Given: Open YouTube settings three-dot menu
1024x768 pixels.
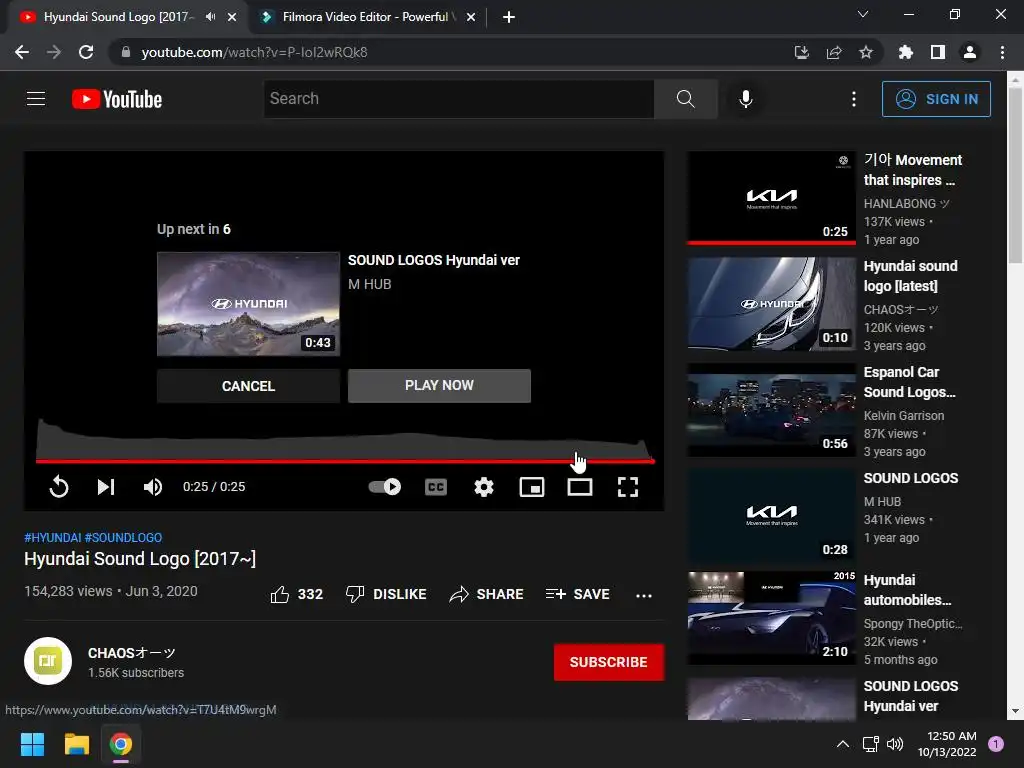Looking at the screenshot, I should click(x=854, y=99).
